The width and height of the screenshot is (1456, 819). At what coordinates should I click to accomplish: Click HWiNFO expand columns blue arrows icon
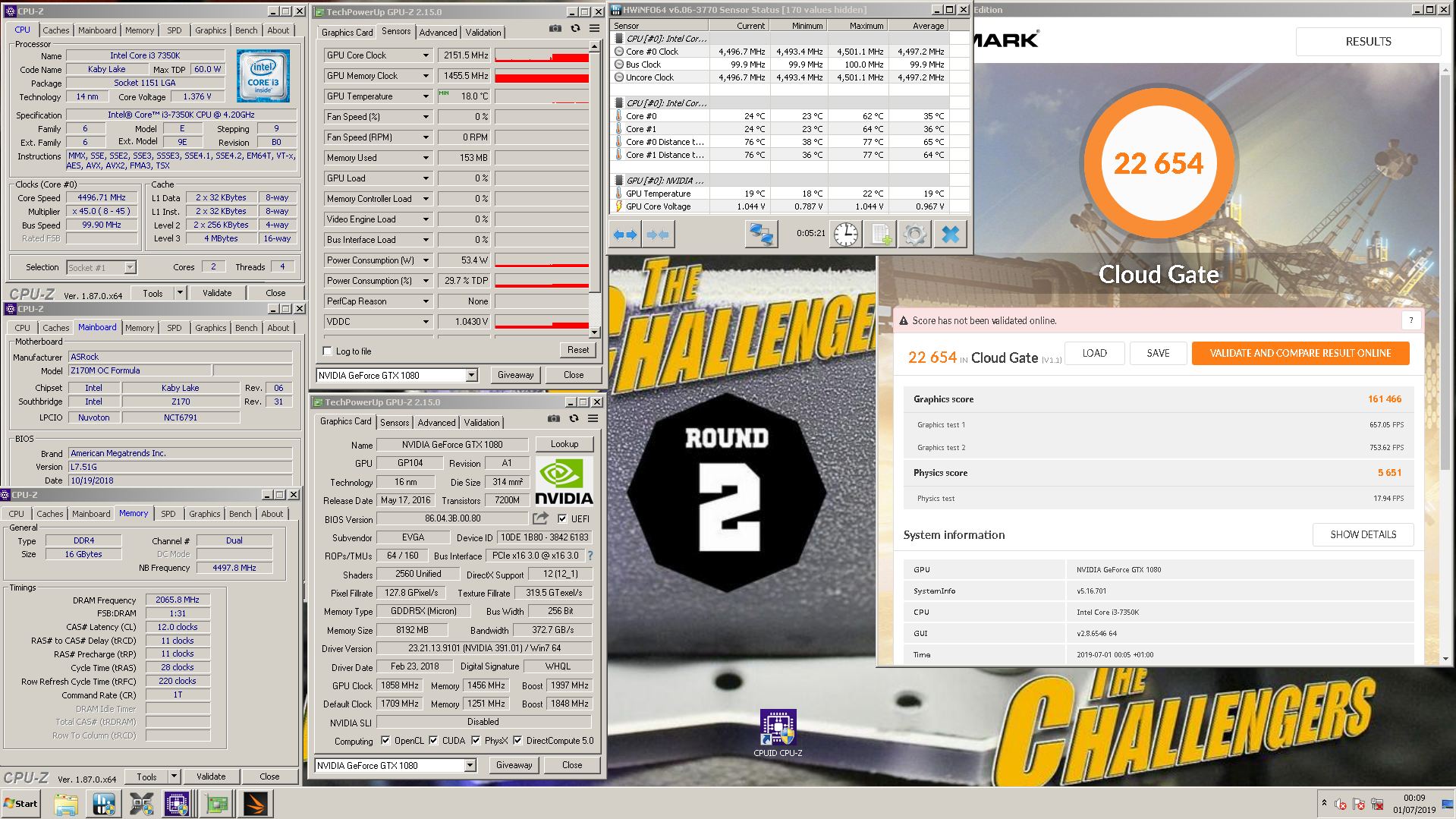click(x=625, y=235)
